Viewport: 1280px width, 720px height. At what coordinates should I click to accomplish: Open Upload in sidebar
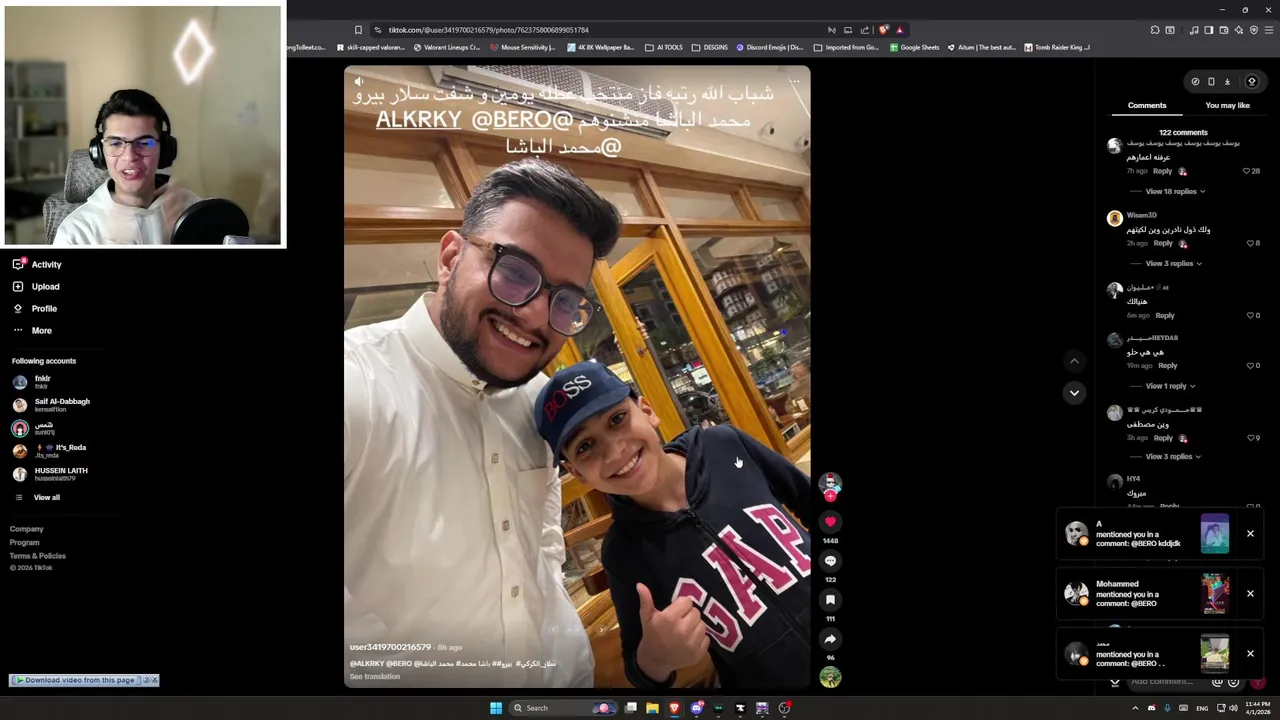pos(36,286)
